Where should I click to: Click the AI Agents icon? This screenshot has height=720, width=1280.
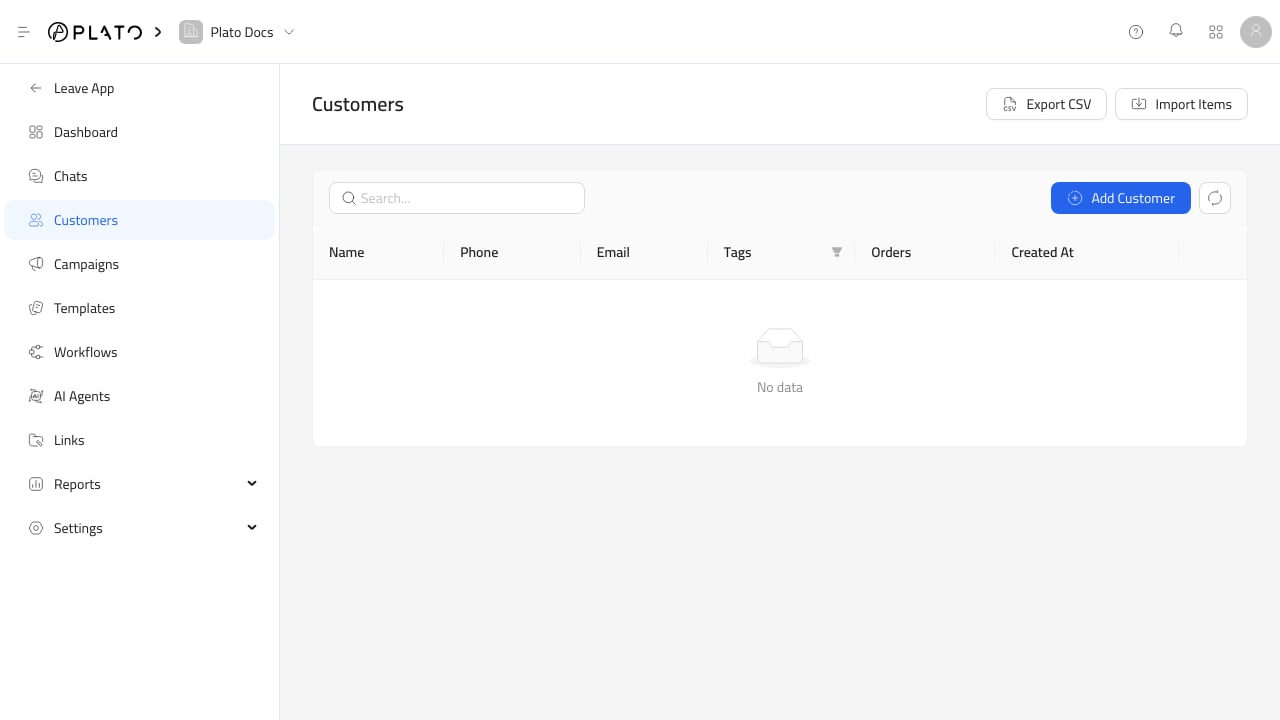point(36,396)
